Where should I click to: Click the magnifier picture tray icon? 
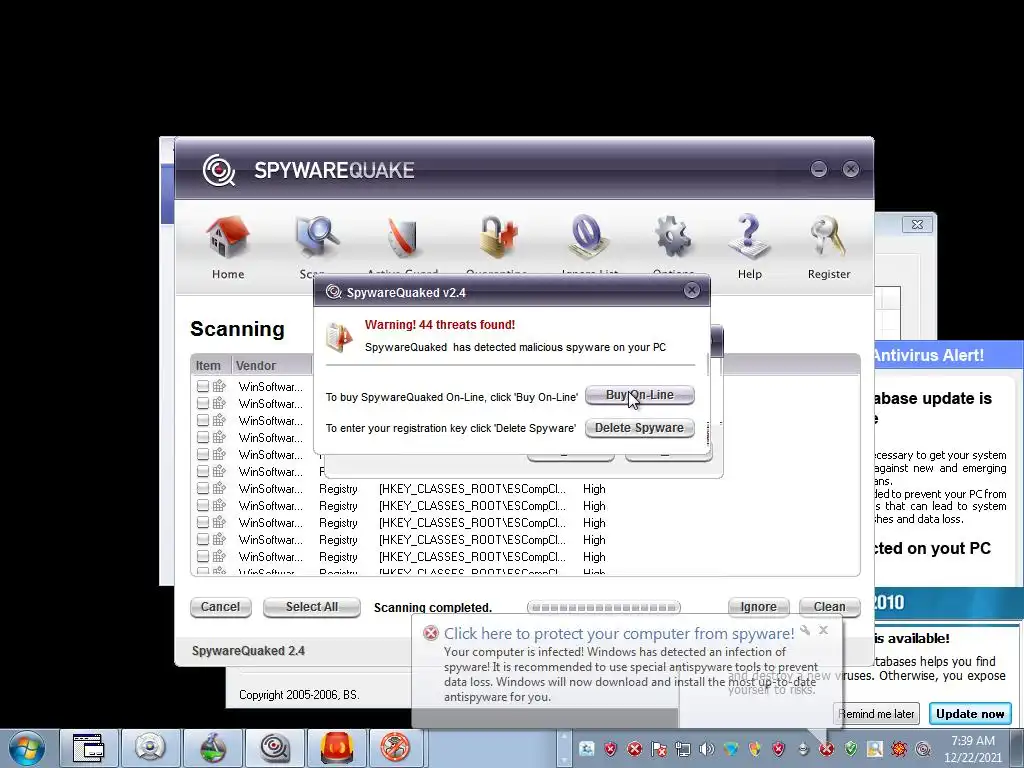point(875,749)
